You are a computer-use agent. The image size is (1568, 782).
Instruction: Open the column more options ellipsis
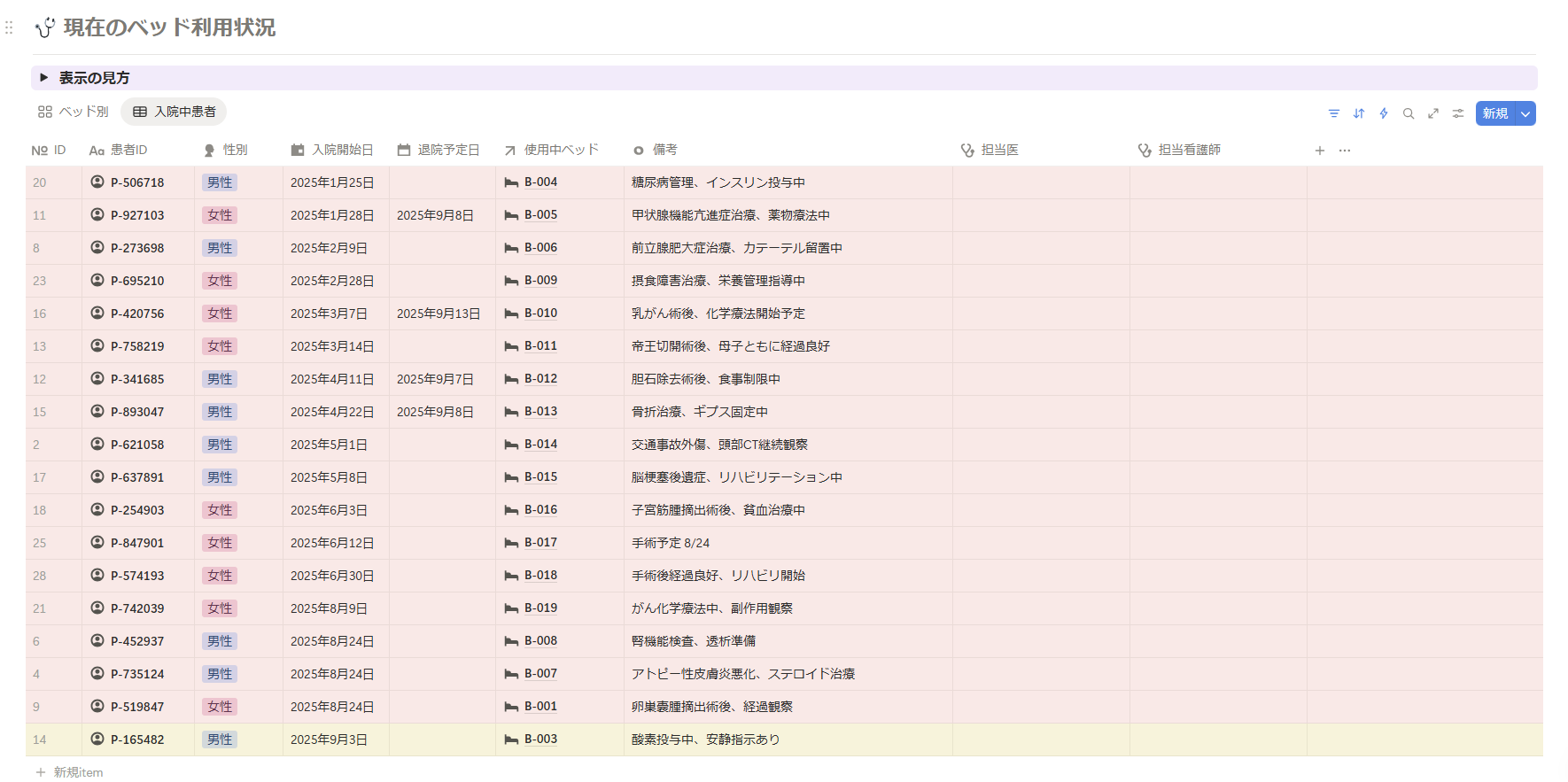1344,151
